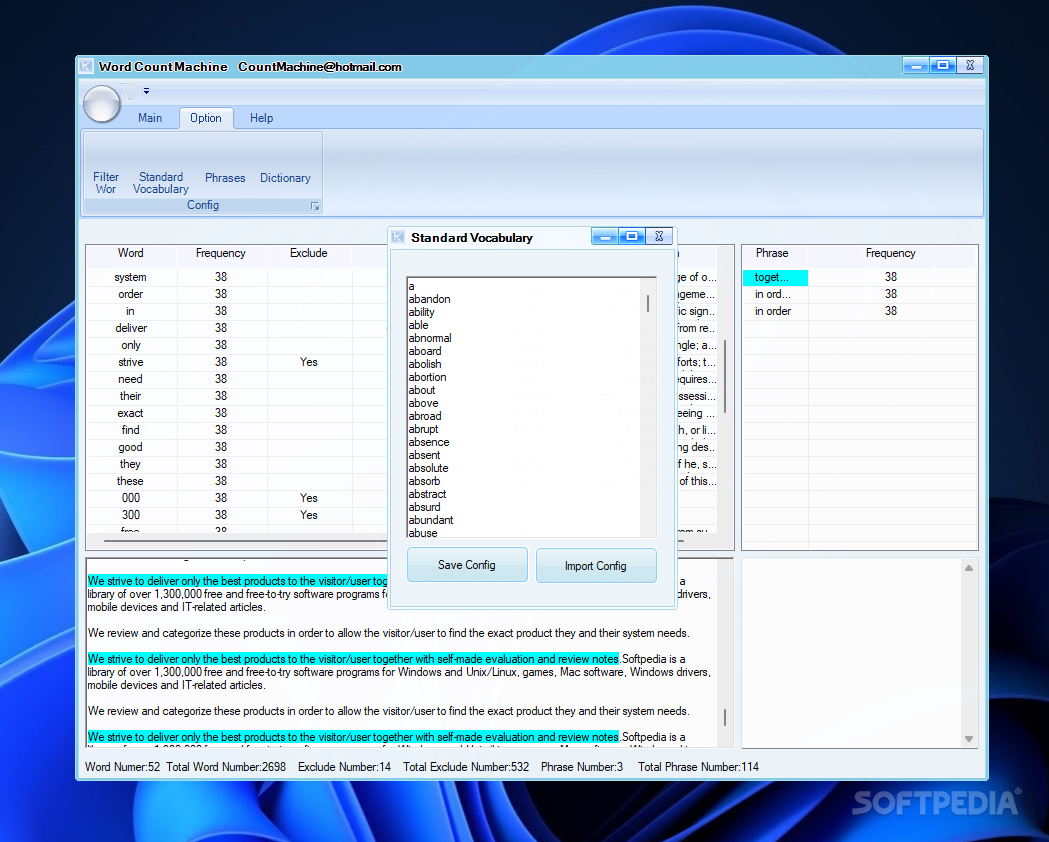Click 'Total Phrase Number:114' in status bar
Screen dimensions: 1049x842
[698, 767]
